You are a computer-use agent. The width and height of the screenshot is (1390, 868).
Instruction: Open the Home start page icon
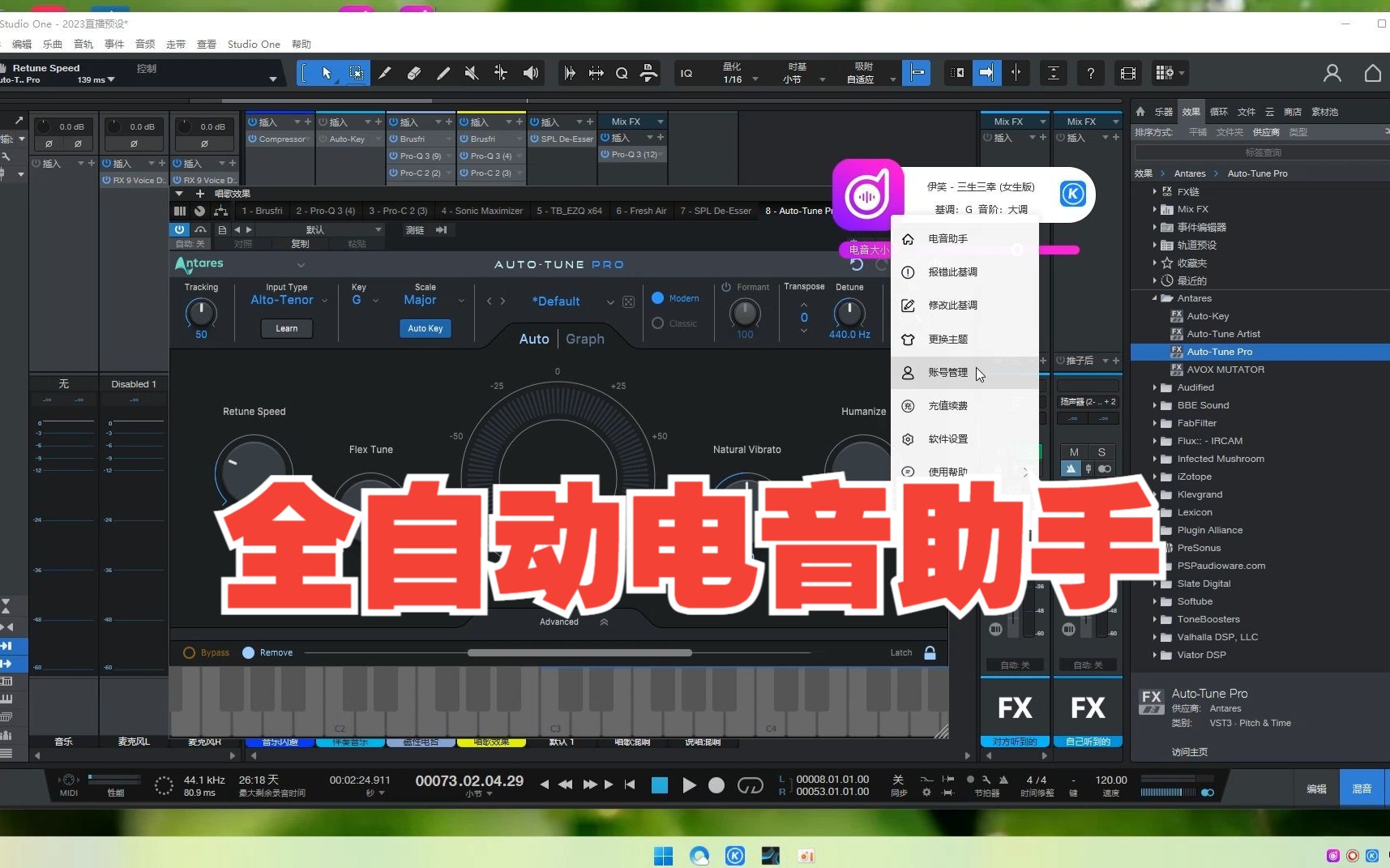(x=1372, y=73)
